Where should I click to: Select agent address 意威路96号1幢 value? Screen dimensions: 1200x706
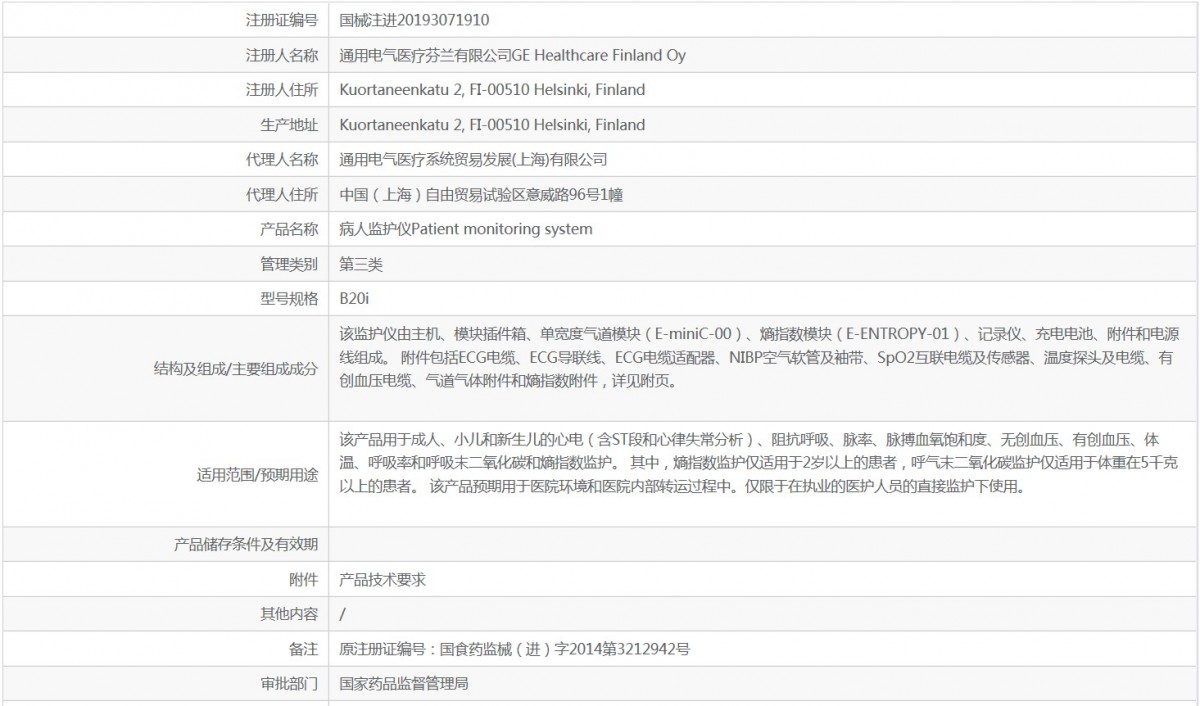pos(482,194)
